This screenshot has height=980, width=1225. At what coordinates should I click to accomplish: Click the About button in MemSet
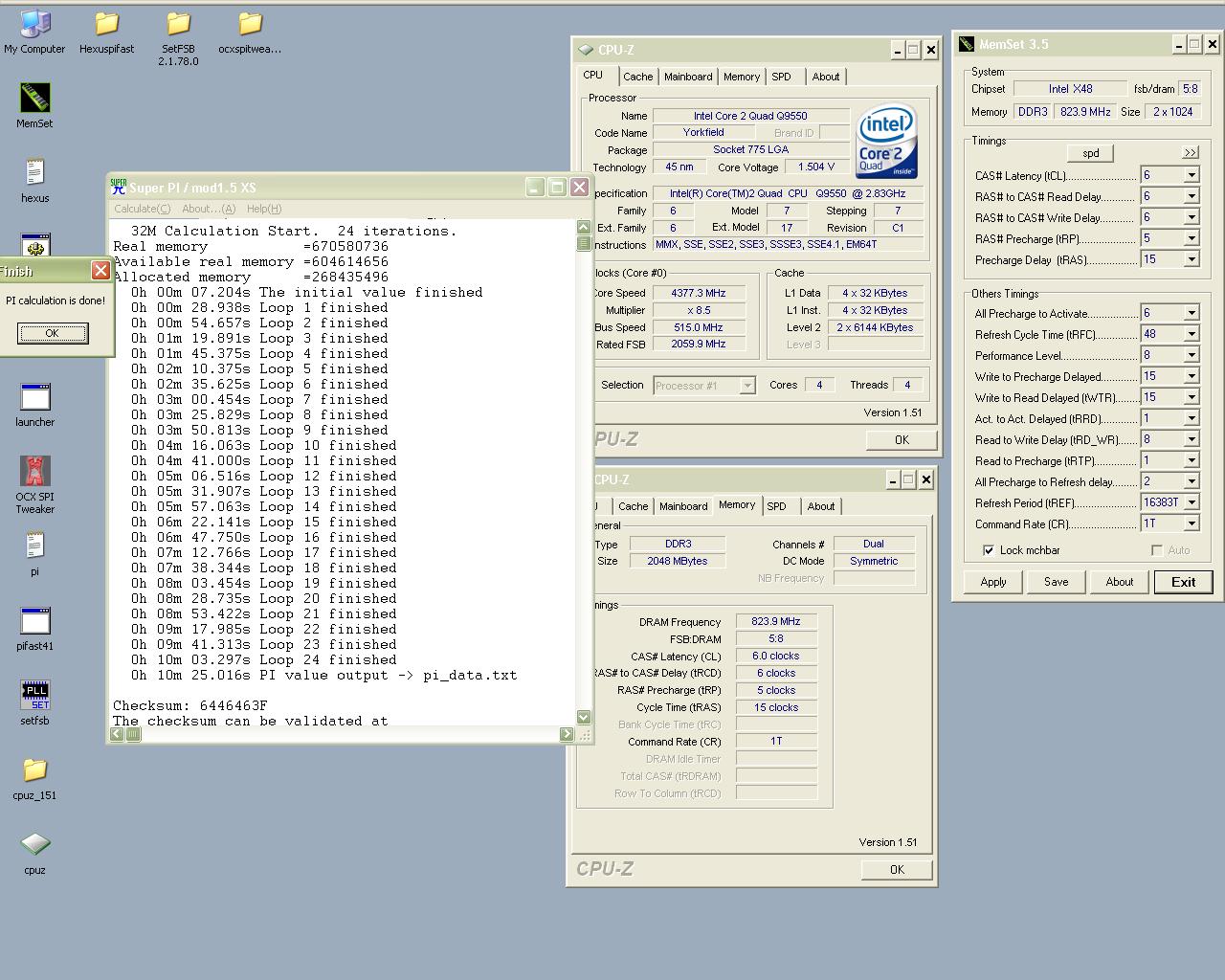click(x=1120, y=582)
